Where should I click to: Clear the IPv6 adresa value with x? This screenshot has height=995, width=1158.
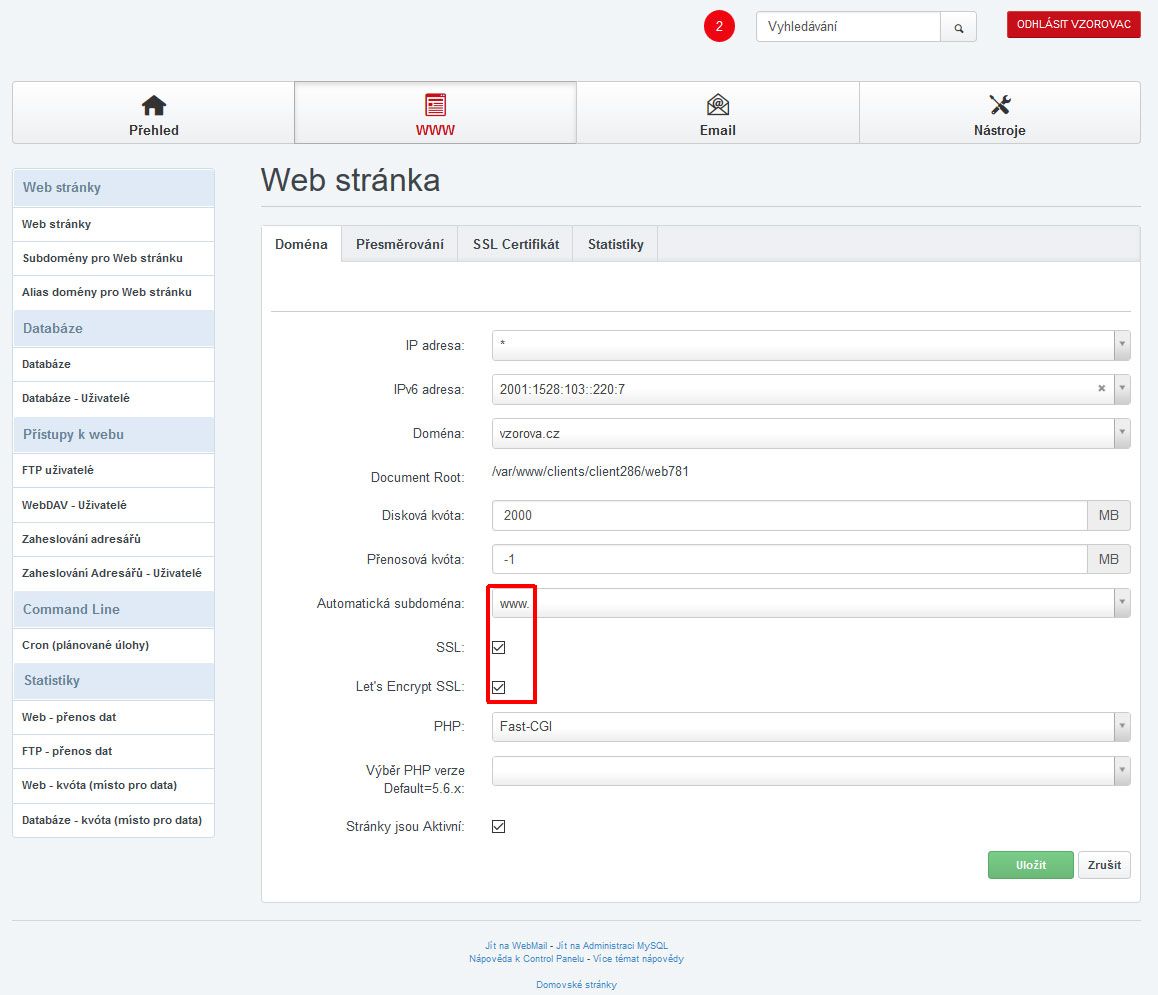point(1101,389)
